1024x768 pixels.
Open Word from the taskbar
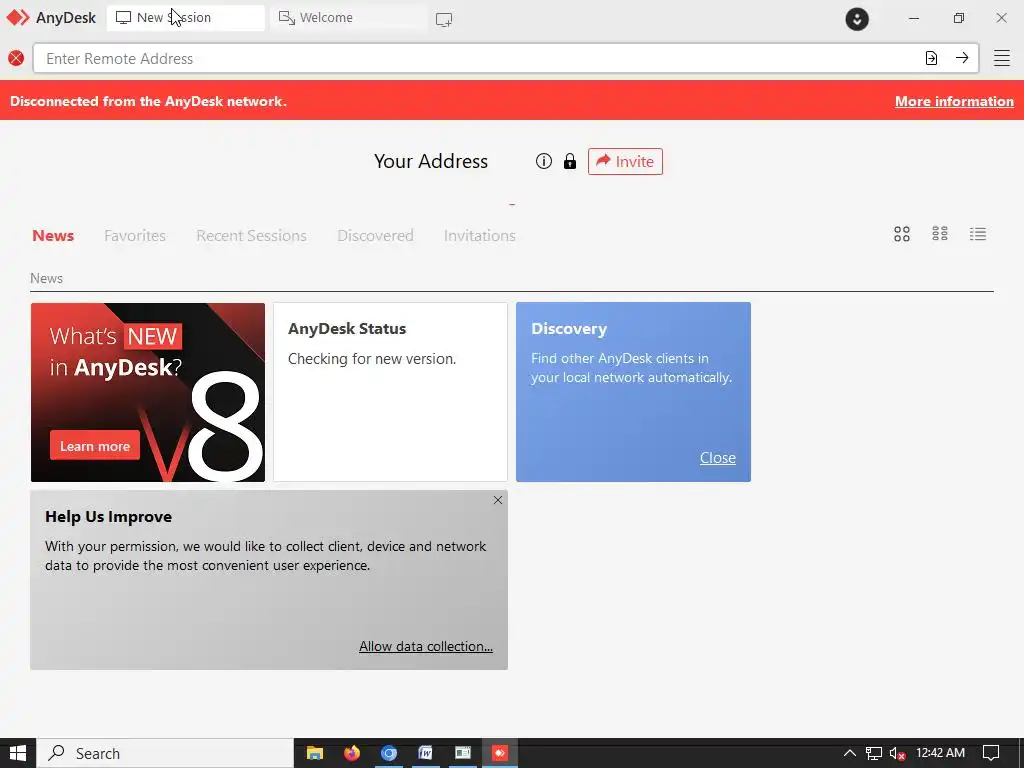(x=426, y=753)
